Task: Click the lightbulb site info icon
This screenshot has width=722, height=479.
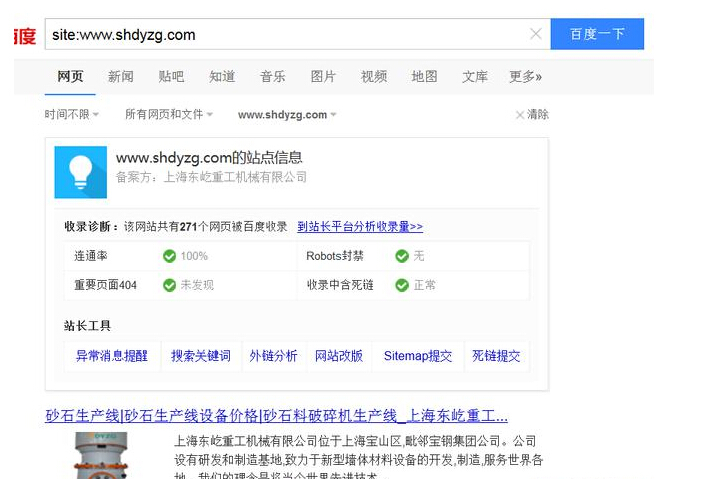Action: [x=81, y=172]
